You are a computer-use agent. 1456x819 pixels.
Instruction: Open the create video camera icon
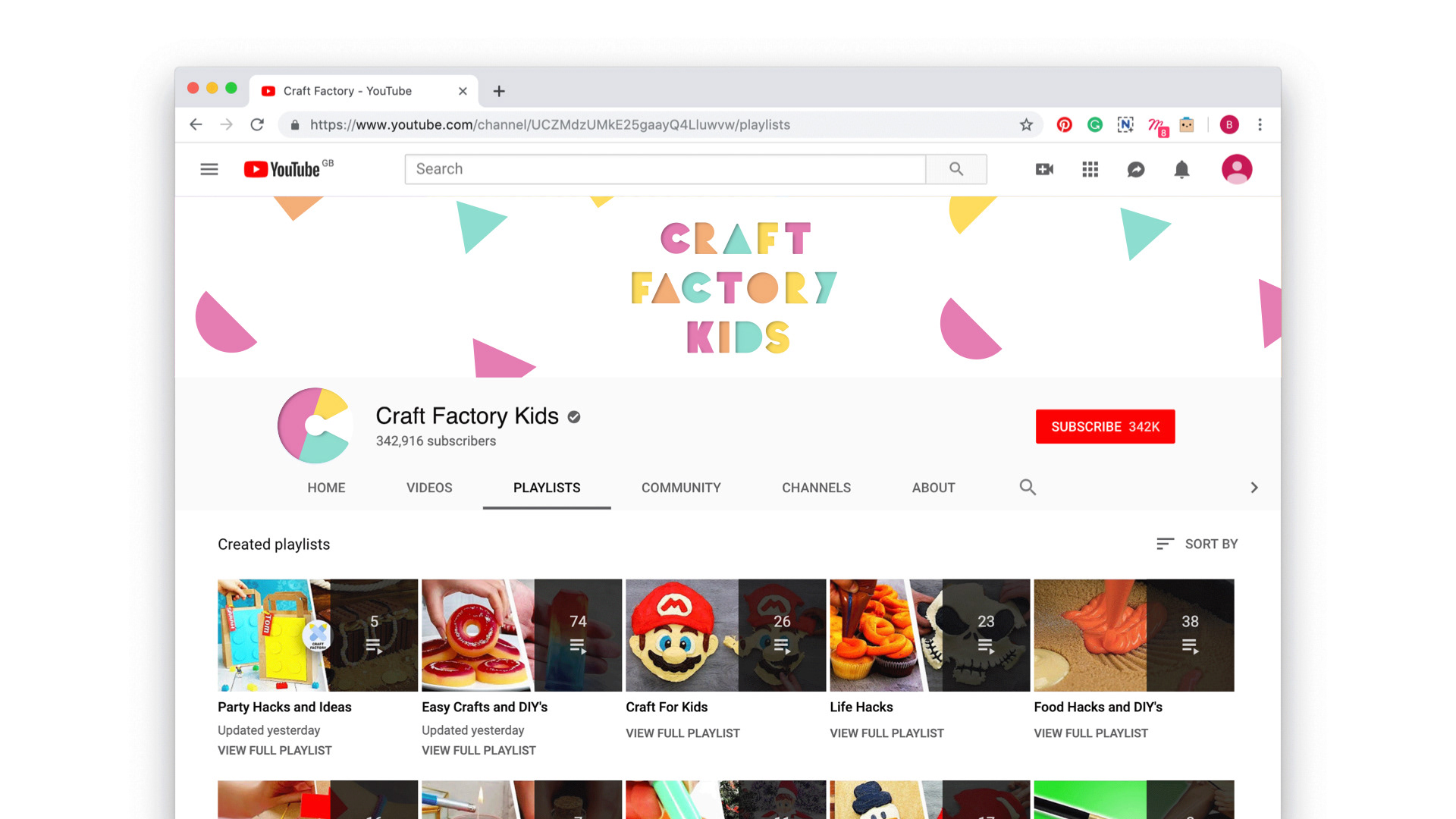coord(1044,169)
